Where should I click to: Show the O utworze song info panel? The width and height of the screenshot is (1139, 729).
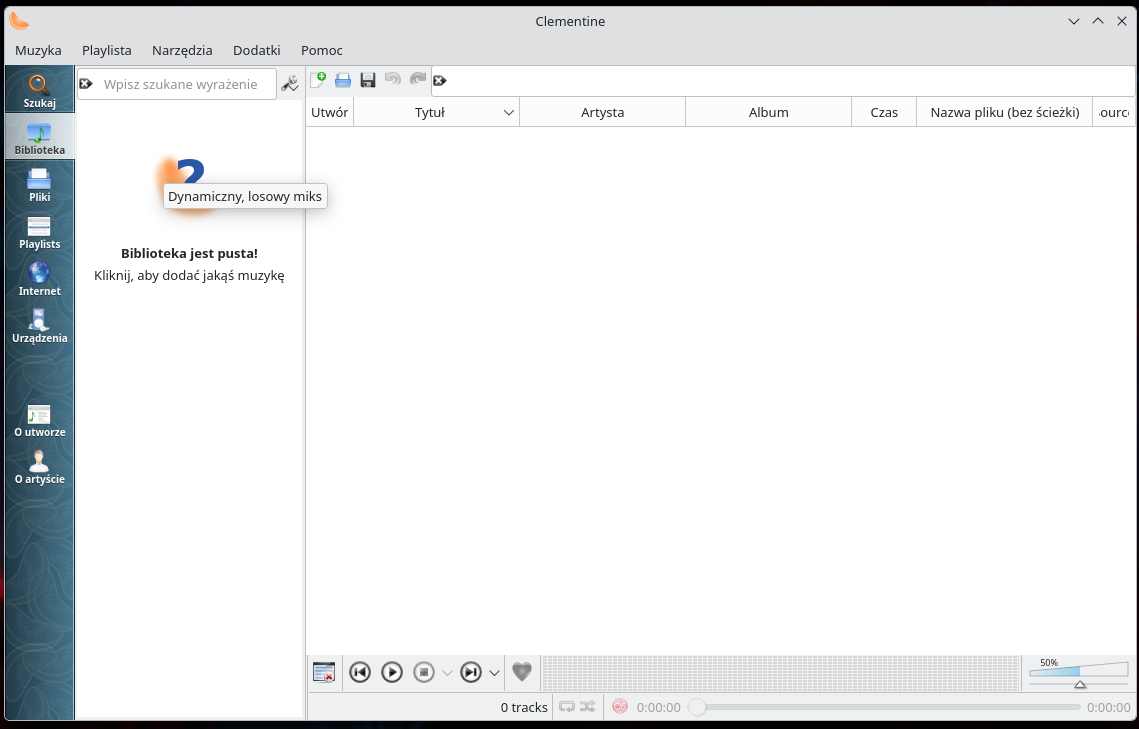[39, 419]
